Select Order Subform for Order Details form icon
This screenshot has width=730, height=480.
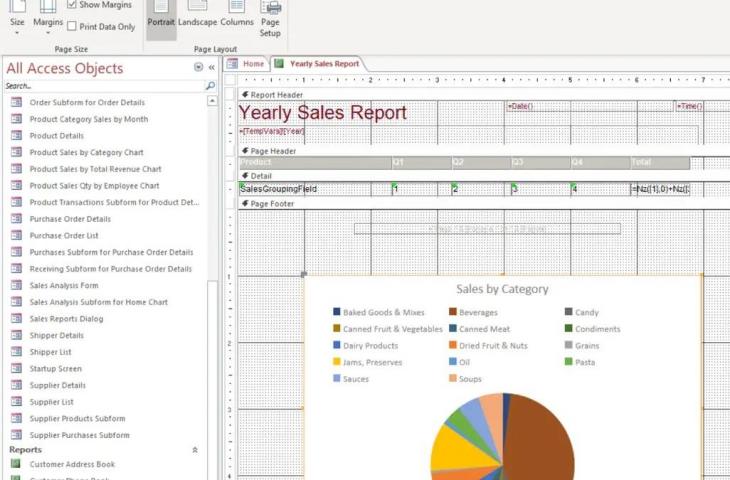point(16,102)
